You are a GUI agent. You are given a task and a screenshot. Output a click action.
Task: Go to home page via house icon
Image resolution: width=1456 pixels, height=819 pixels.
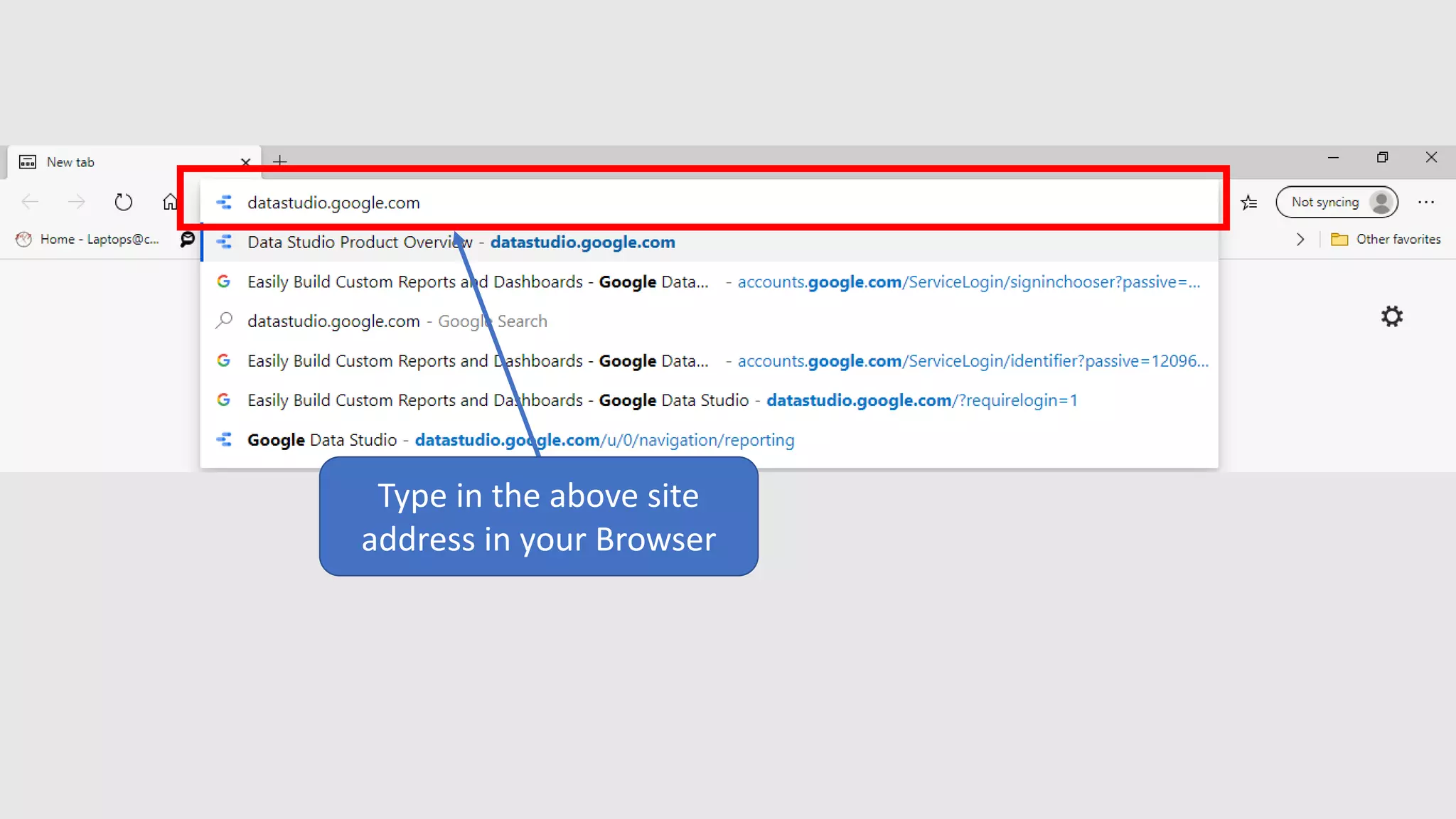click(x=169, y=202)
